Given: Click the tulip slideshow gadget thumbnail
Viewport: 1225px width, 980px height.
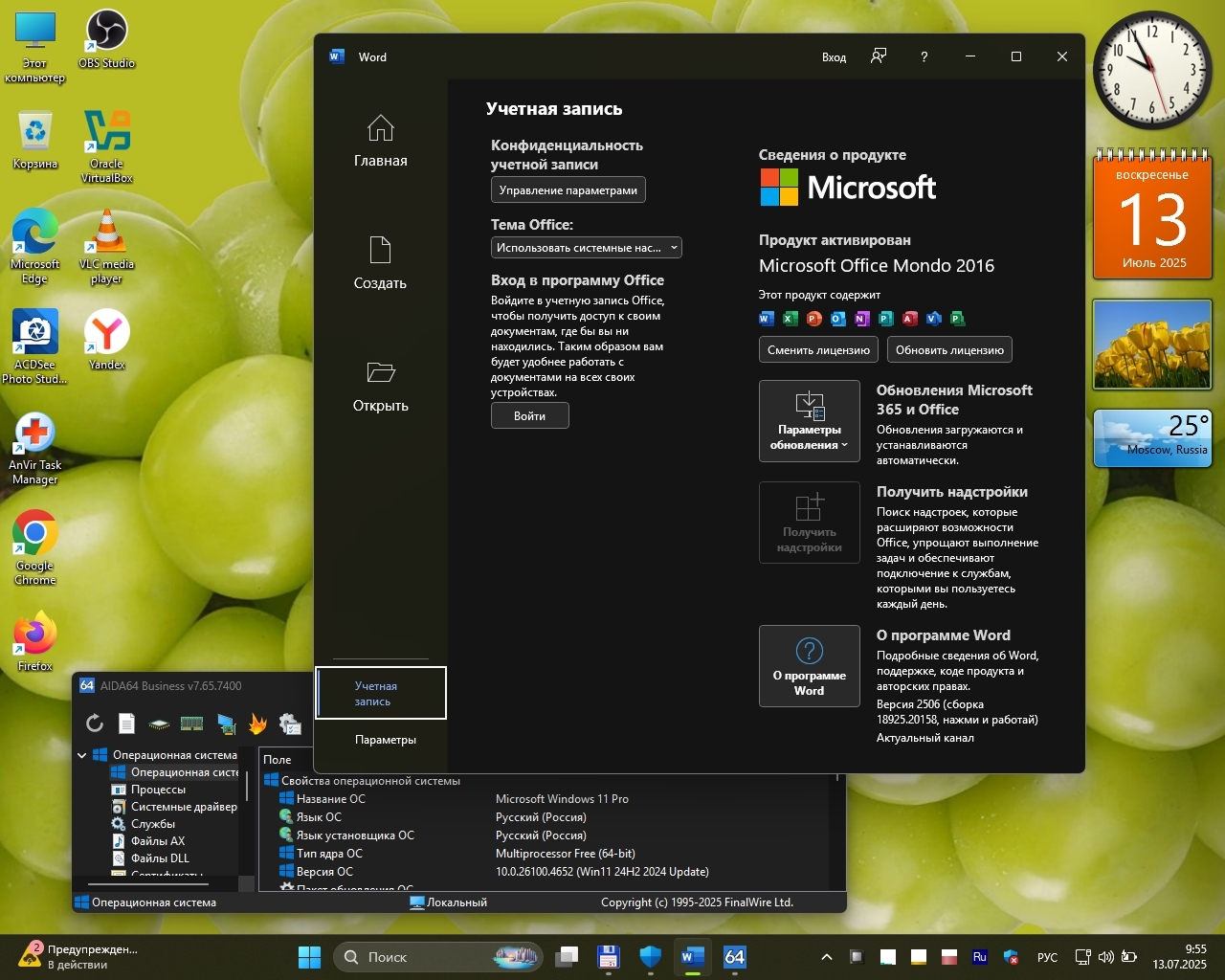Looking at the screenshot, I should (1152, 345).
